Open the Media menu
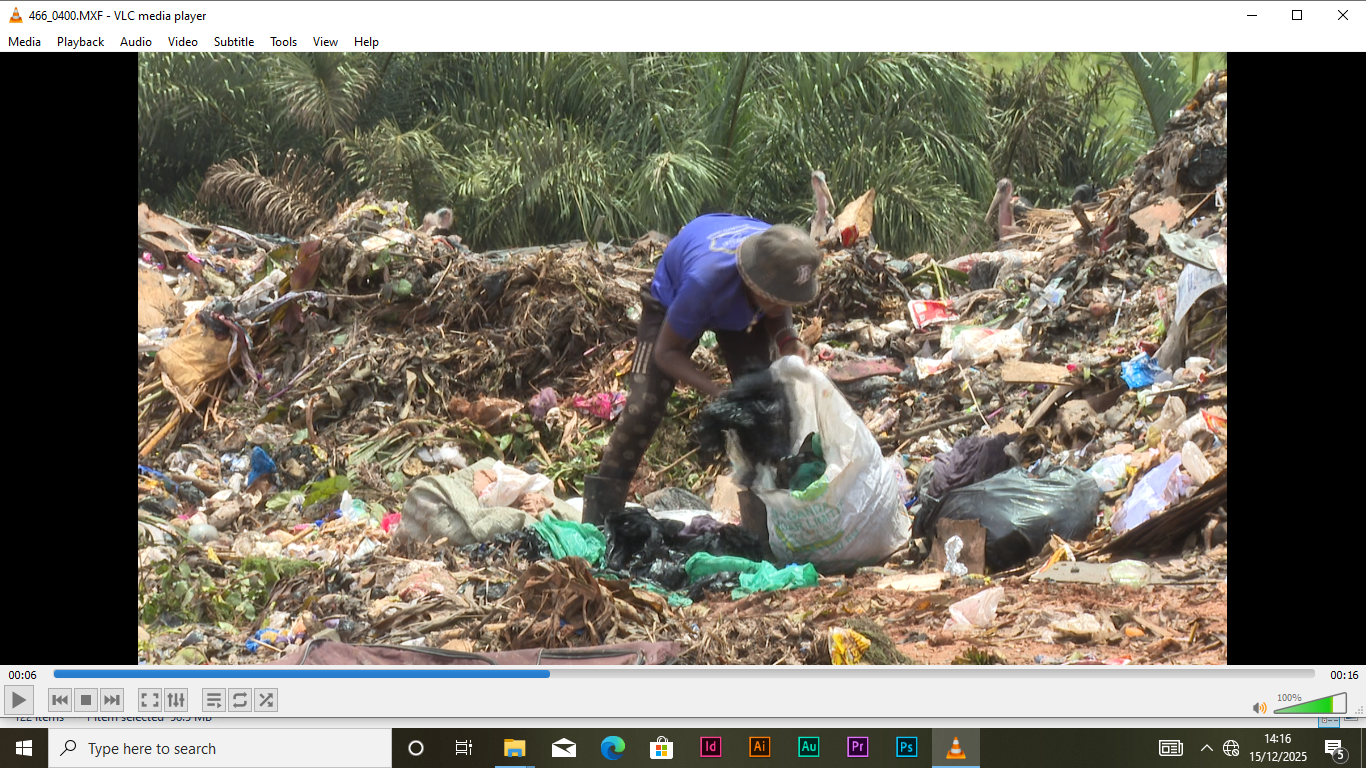The height and width of the screenshot is (768, 1366). point(25,42)
